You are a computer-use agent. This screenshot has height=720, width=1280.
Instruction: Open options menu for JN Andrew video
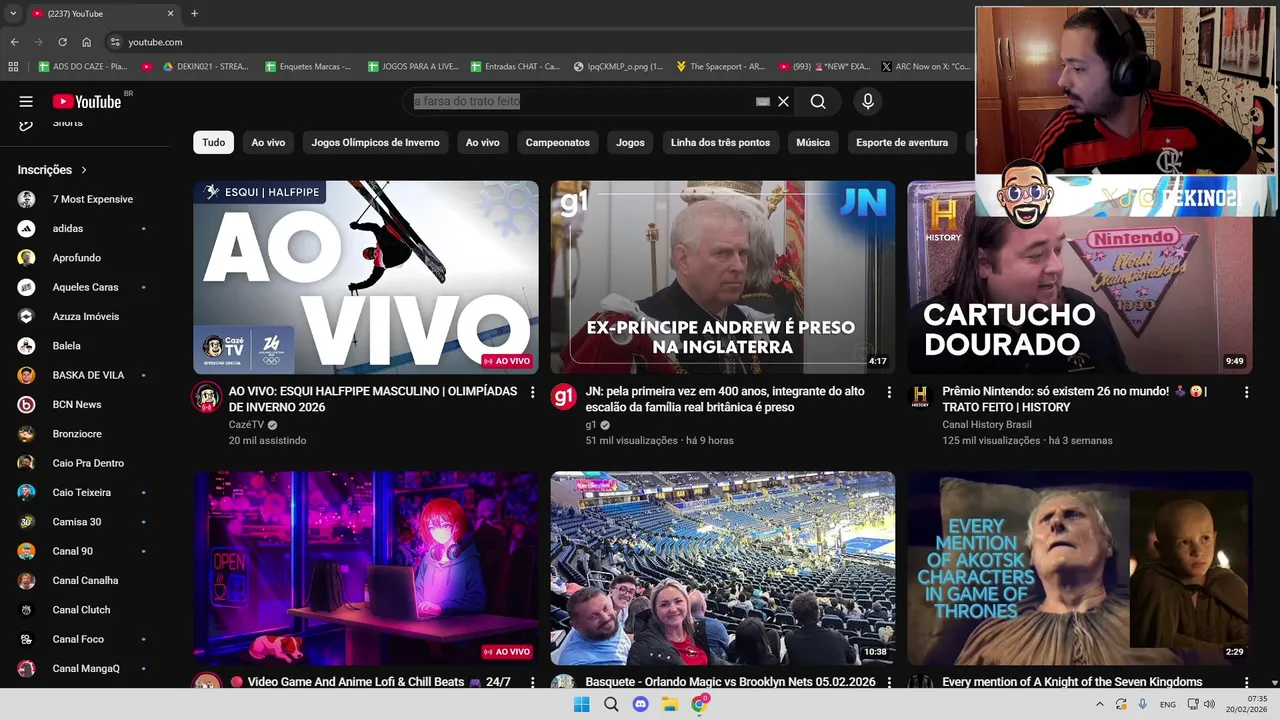(889, 392)
